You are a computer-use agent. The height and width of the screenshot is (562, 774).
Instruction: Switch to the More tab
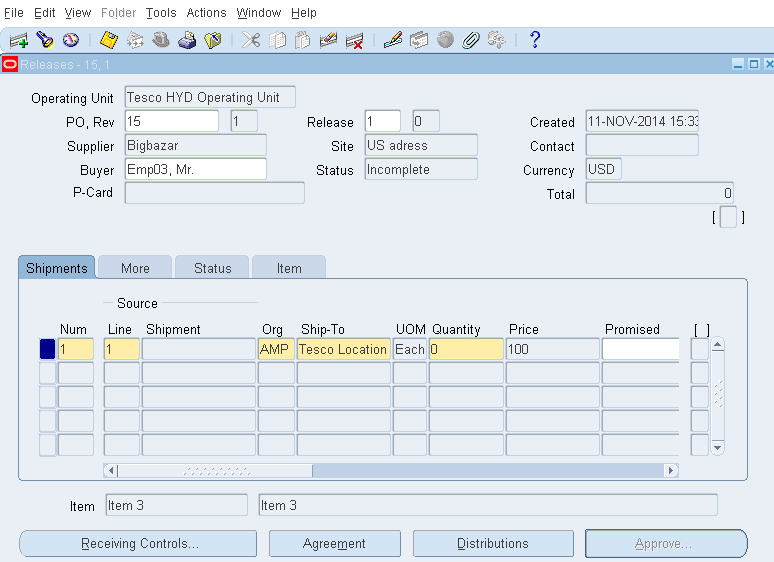(135, 268)
